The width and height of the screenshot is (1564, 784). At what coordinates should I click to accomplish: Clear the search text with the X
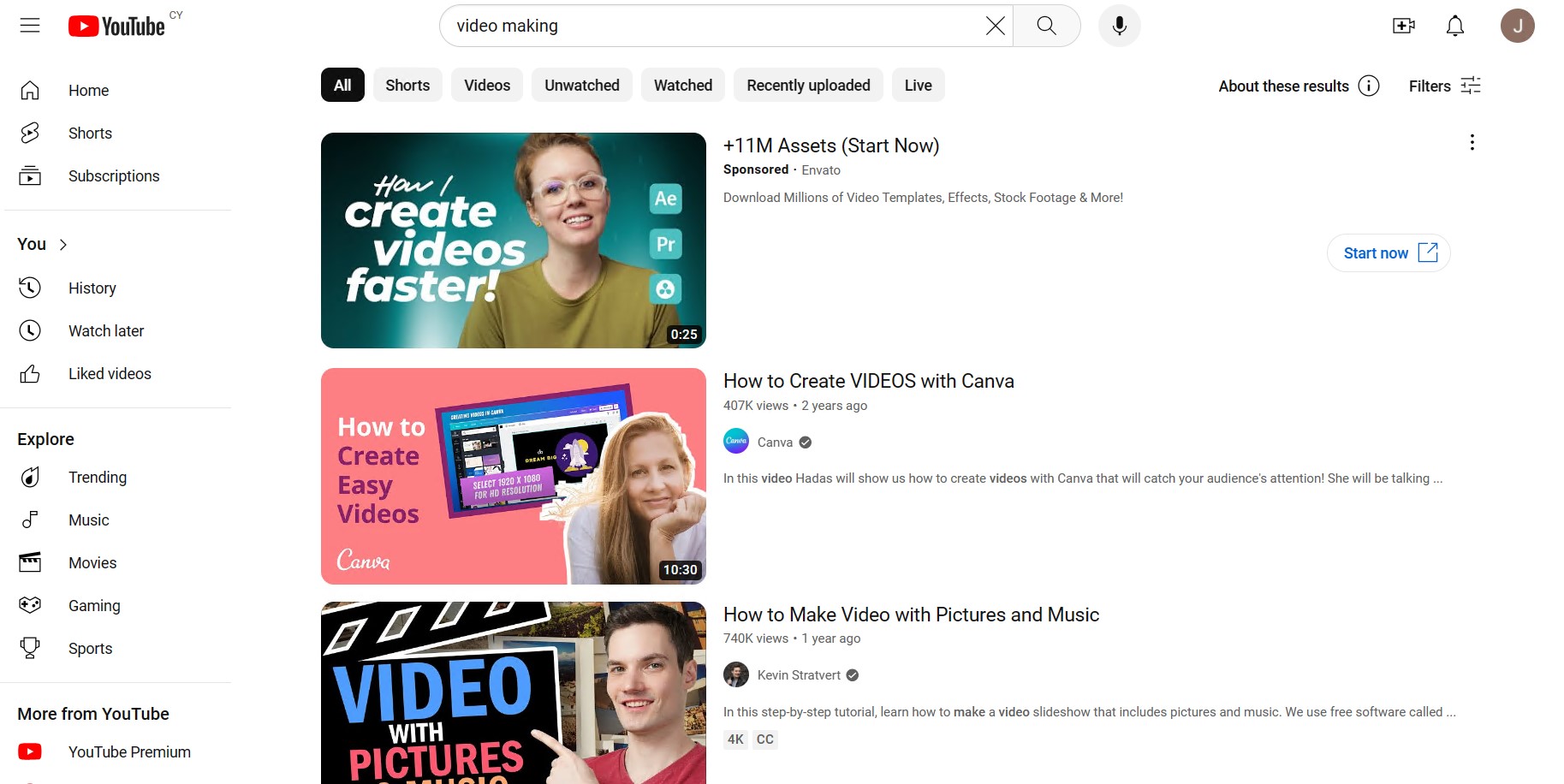(x=995, y=26)
